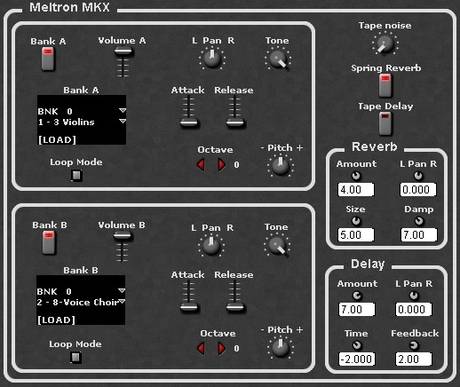
Task: Open the 1 - 3 Violins sample dropdown
Action: coord(122,121)
